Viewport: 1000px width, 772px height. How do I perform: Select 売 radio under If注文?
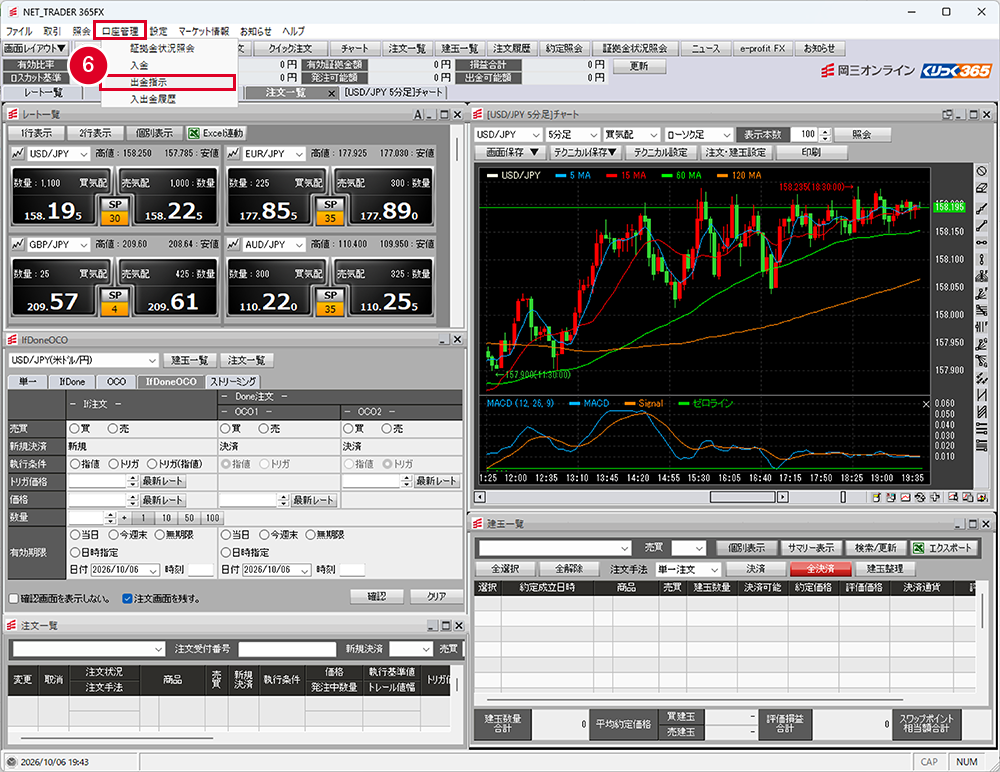point(114,429)
